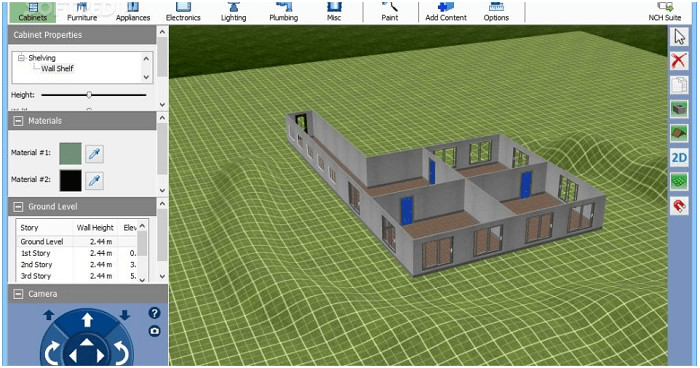Image resolution: width=700 pixels, height=368 pixels.
Task: Collapse the Shelving tree node
Action: tap(21, 58)
